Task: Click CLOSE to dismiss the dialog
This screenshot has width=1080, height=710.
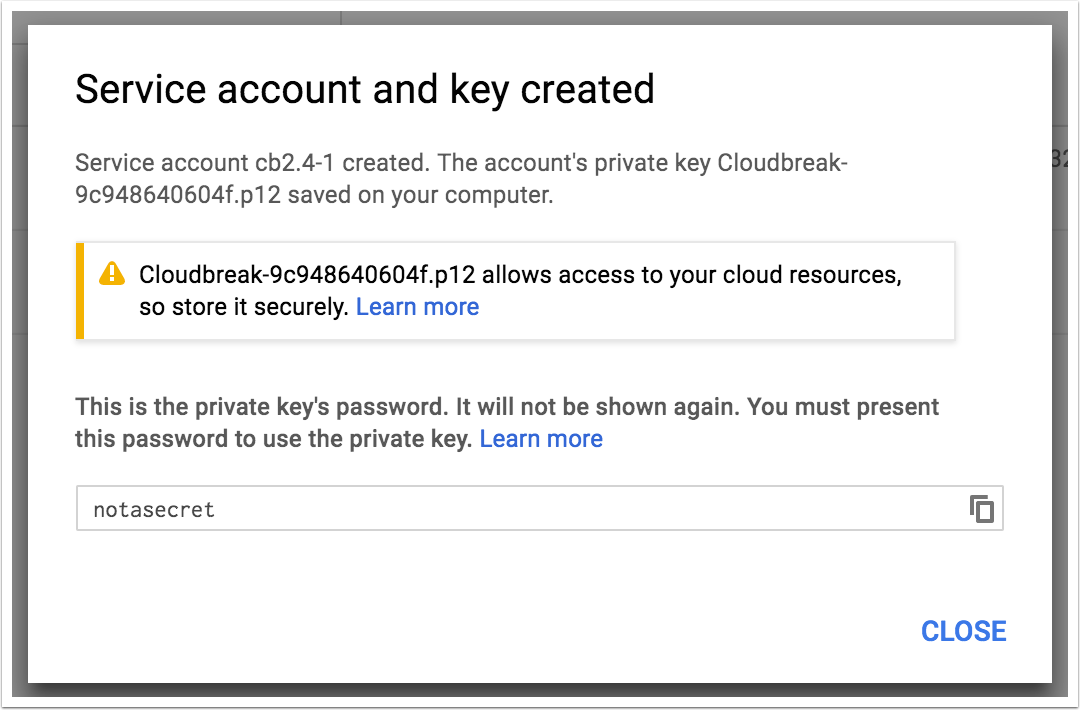Action: click(x=963, y=631)
